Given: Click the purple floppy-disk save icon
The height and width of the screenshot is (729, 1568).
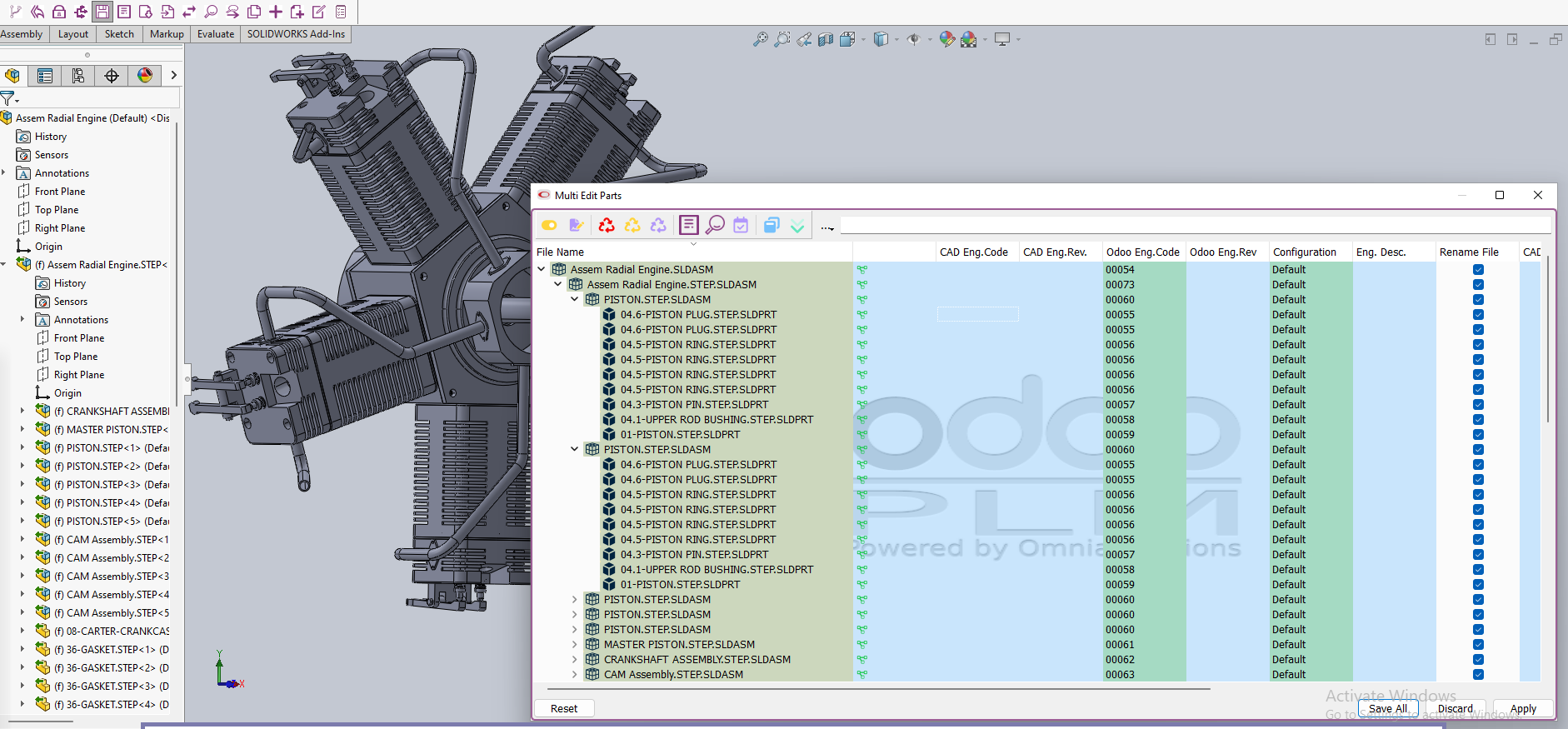Looking at the screenshot, I should coord(102,12).
